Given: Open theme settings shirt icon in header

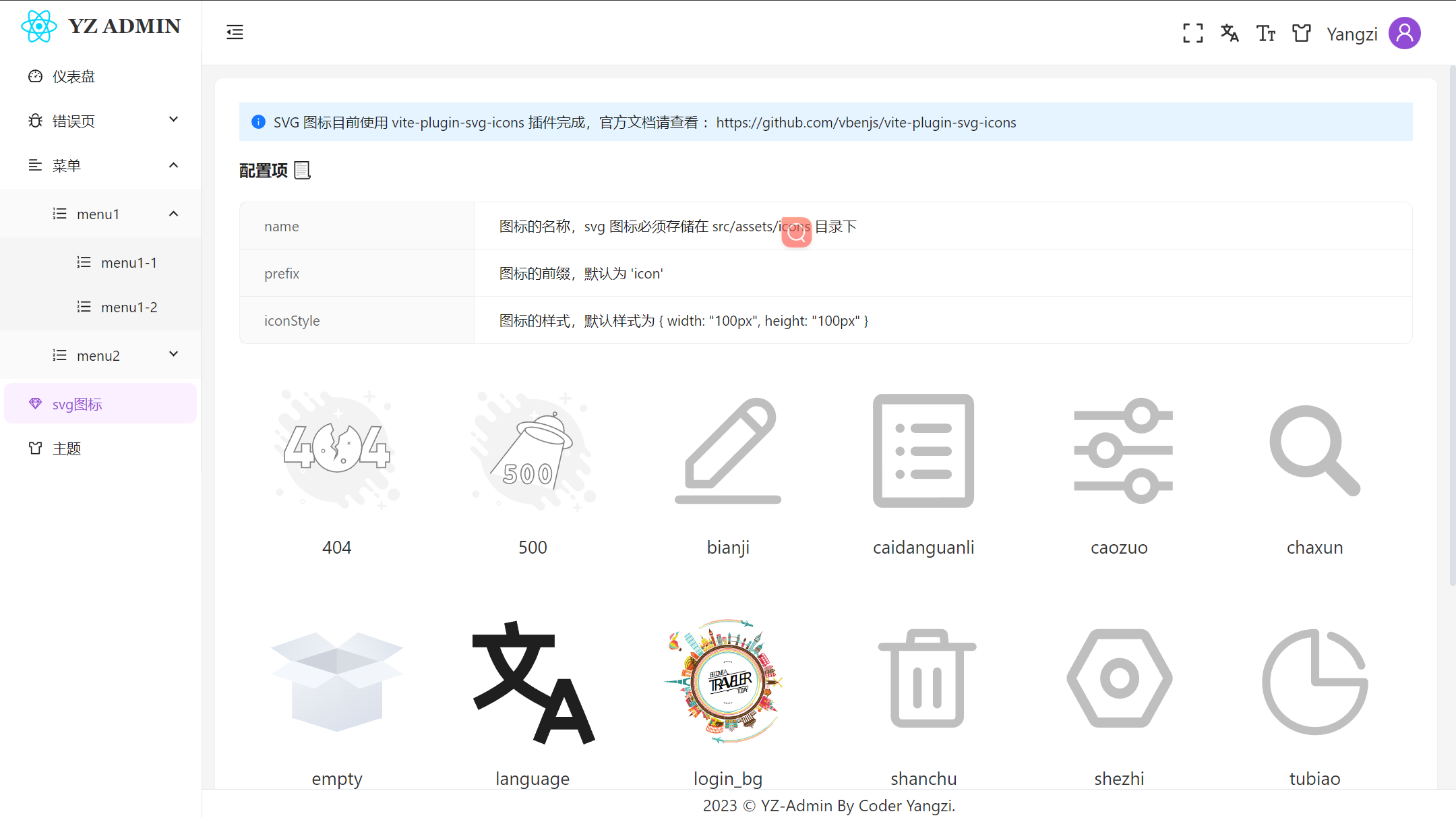Looking at the screenshot, I should point(1302,33).
